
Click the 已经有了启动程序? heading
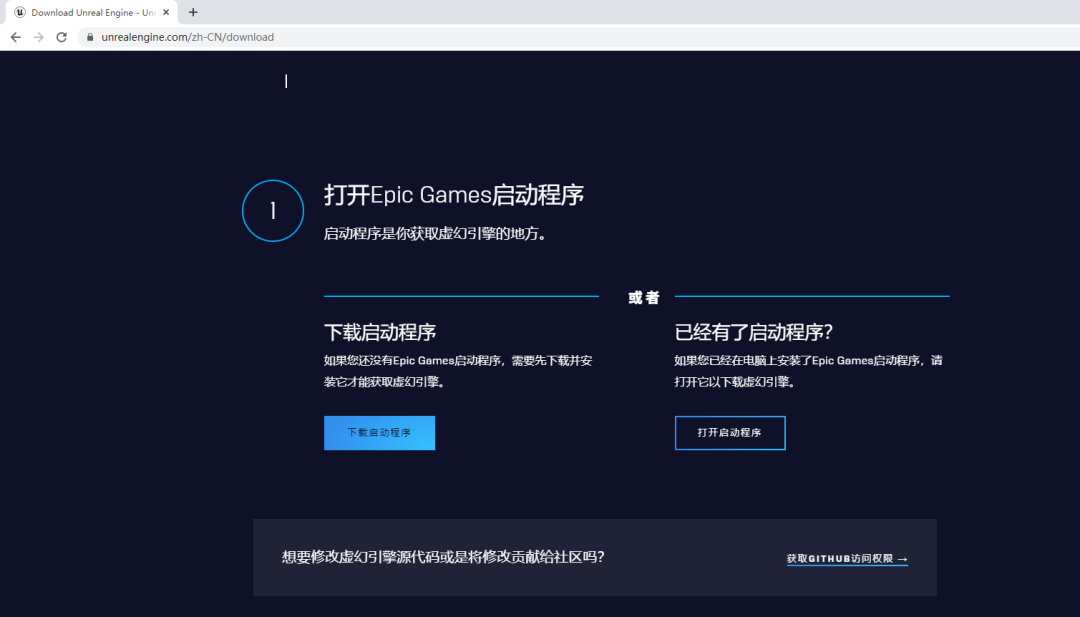tap(754, 333)
